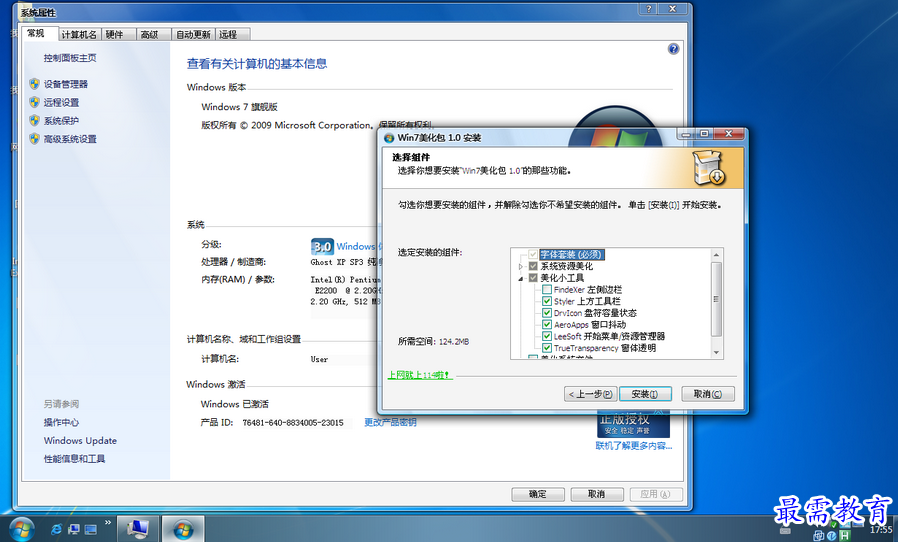This screenshot has width=898, height=542.
Task: Open 联机了解更多内容 link
Action: (x=634, y=446)
